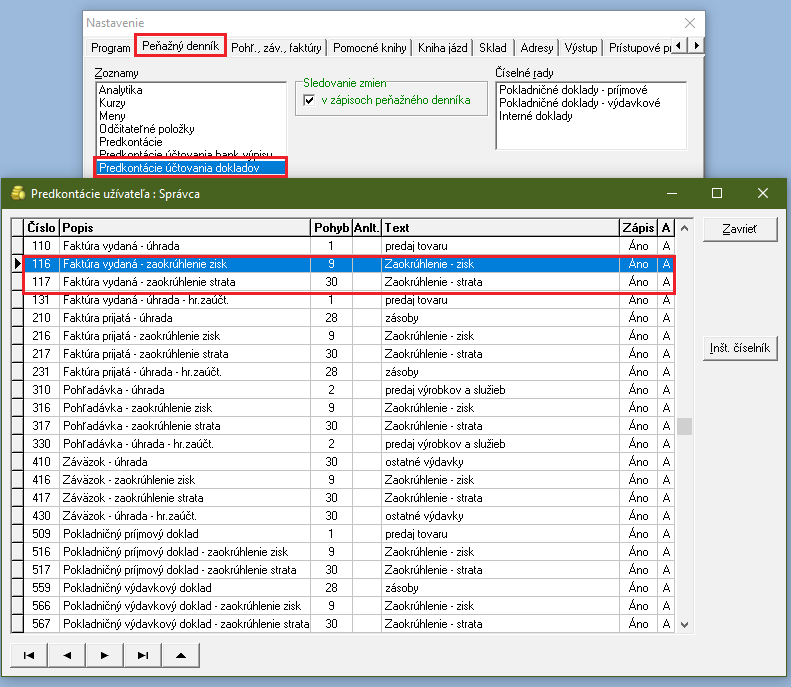Click the Inšt. číselník button
Screen dimensions: 791x687
pyautogui.click(x=740, y=349)
